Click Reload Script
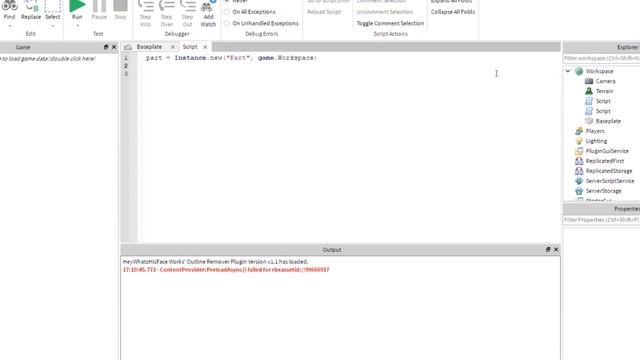640x360 pixels. click(x=324, y=12)
